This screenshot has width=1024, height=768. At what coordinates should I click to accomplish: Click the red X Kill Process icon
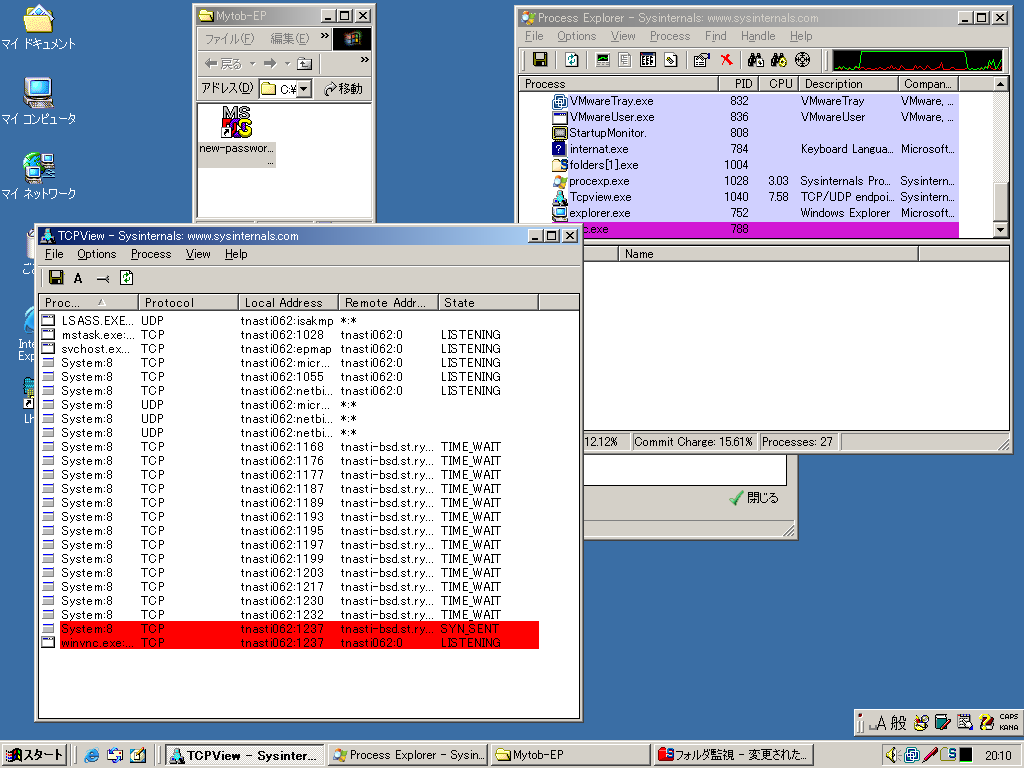click(x=726, y=60)
